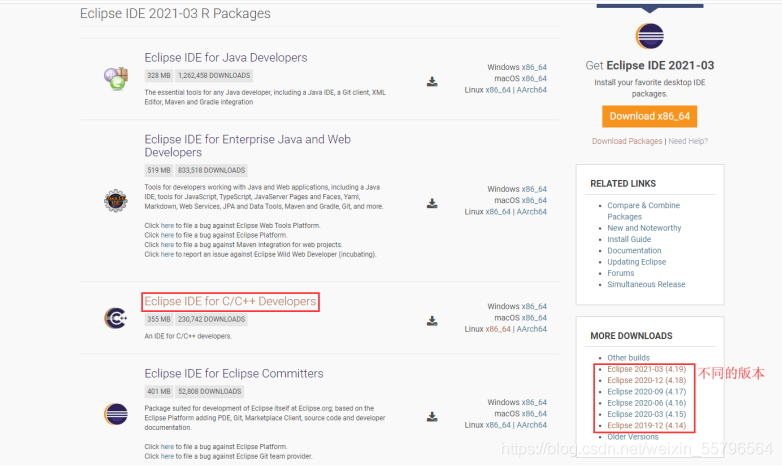Viewport: 782px width, 467px height.
Task: Select macOS x86_64 for C/C++ Developers
Action: pos(534,318)
